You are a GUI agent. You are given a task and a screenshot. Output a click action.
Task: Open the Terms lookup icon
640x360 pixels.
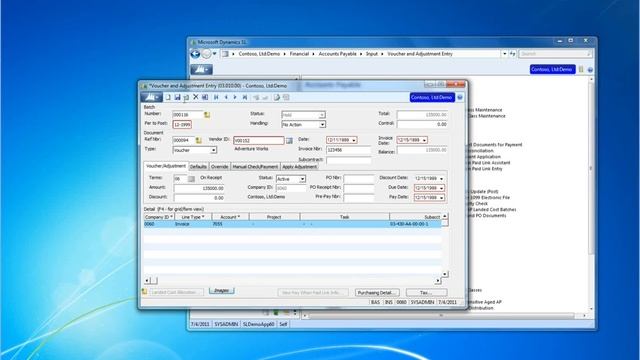click(x=191, y=179)
